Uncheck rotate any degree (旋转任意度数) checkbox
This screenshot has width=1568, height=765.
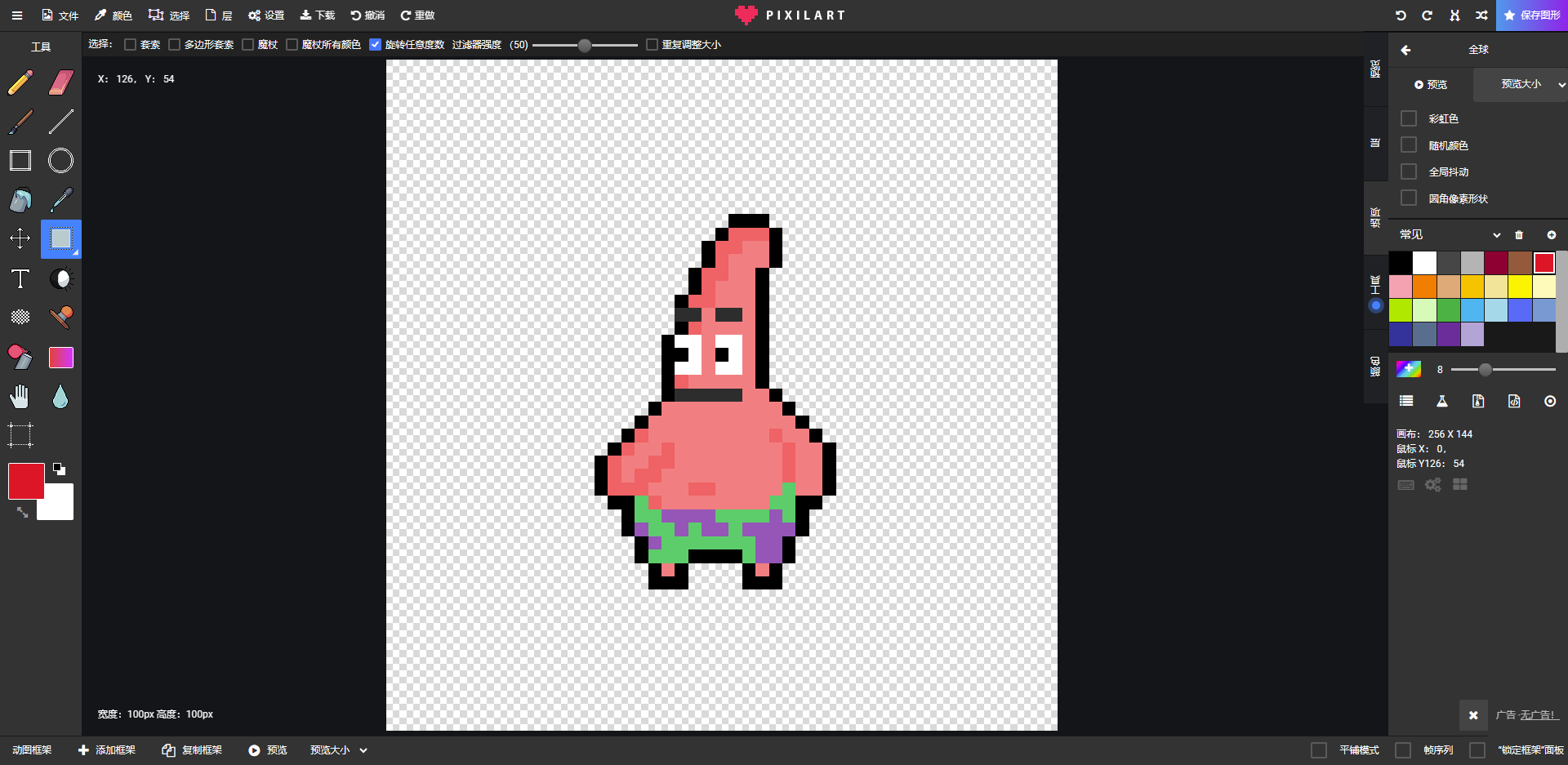pyautogui.click(x=375, y=45)
